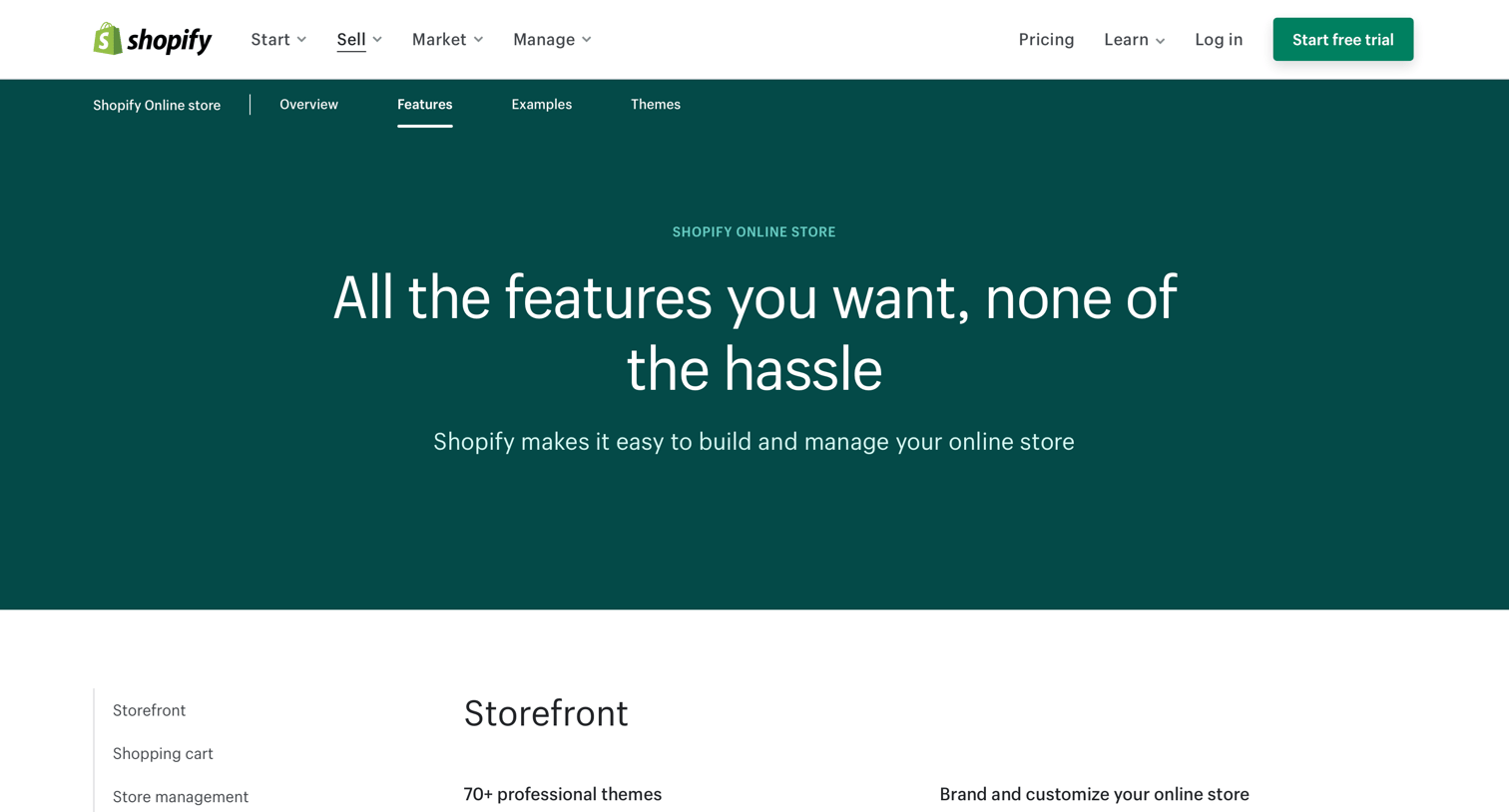Jump to Storefront in the sidebar

tap(149, 710)
